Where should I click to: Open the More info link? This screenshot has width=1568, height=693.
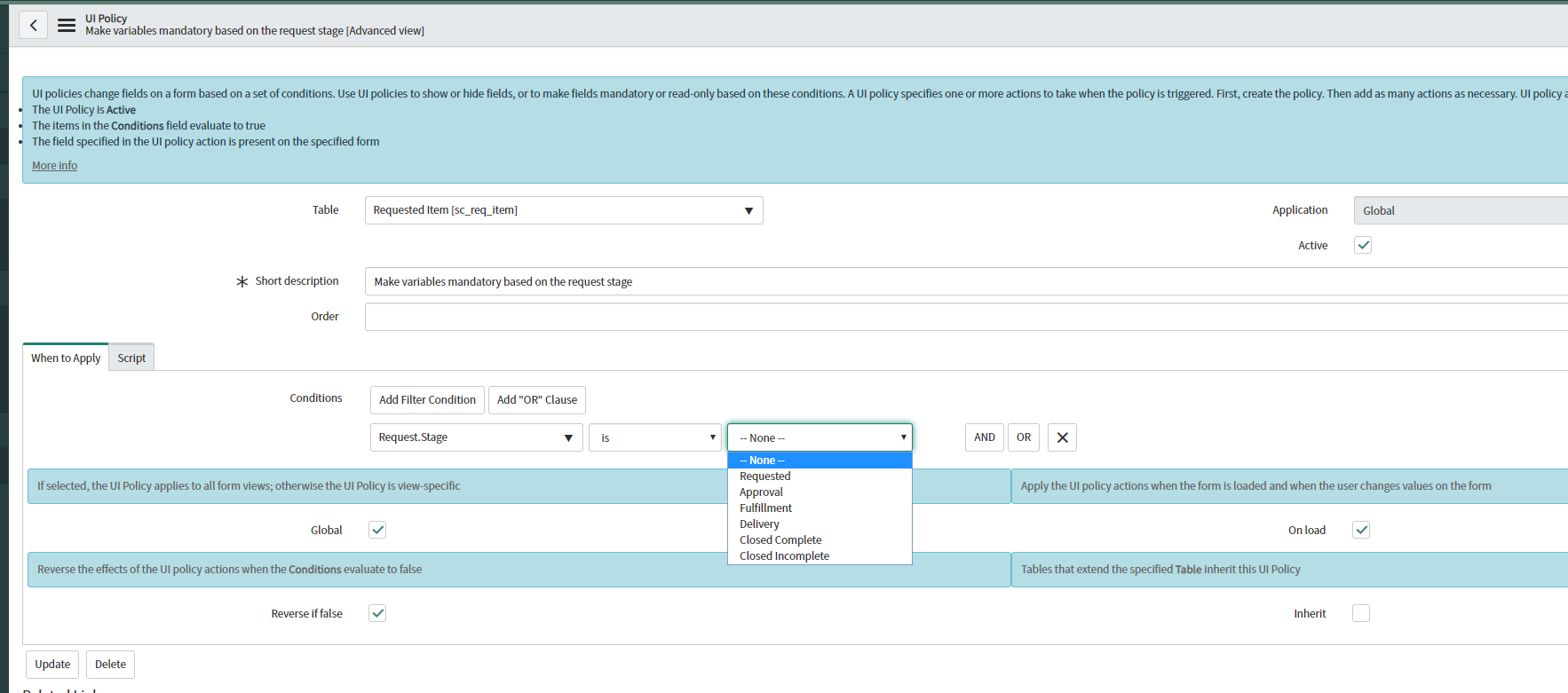54,166
